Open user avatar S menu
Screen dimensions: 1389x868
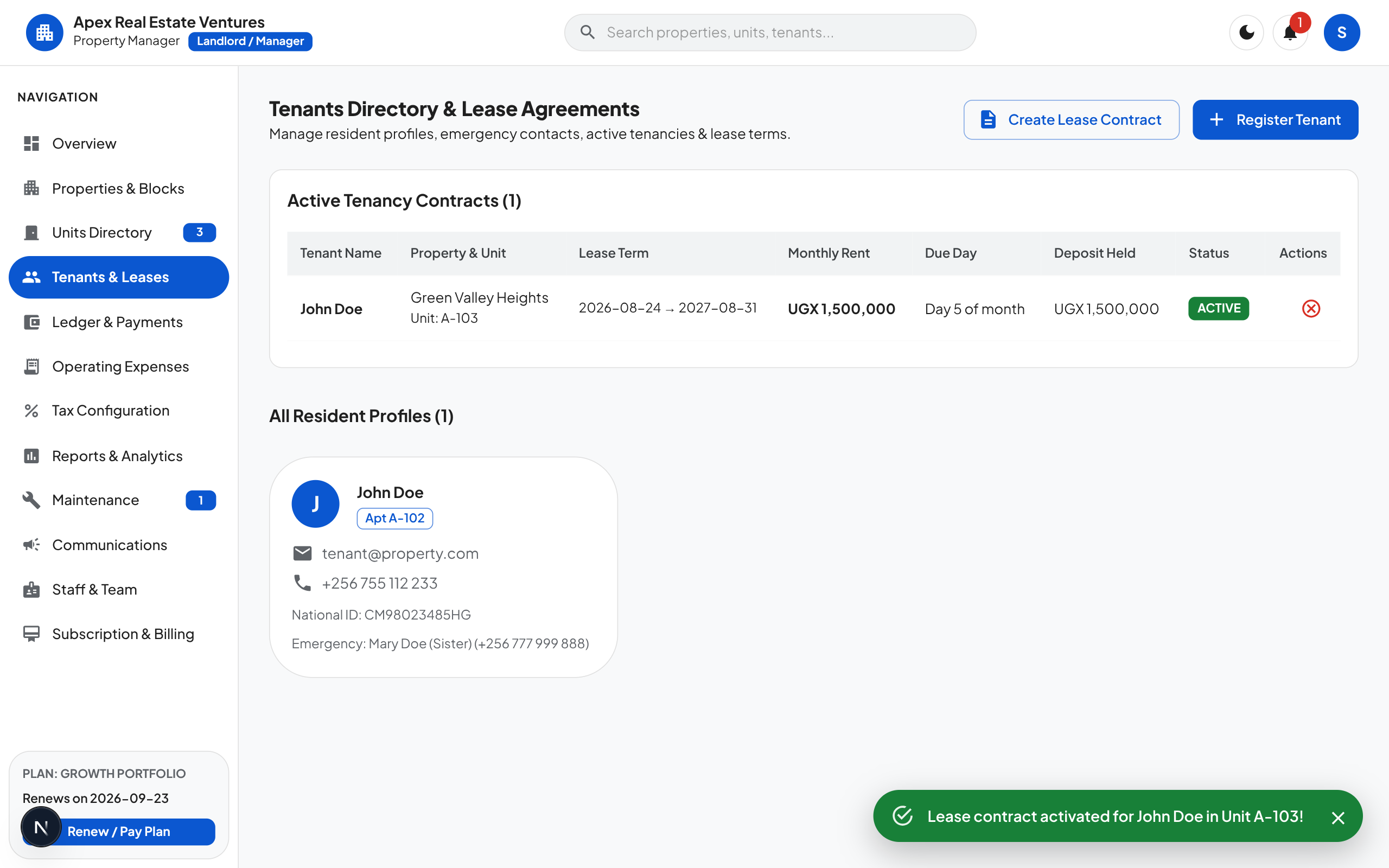pos(1341,33)
